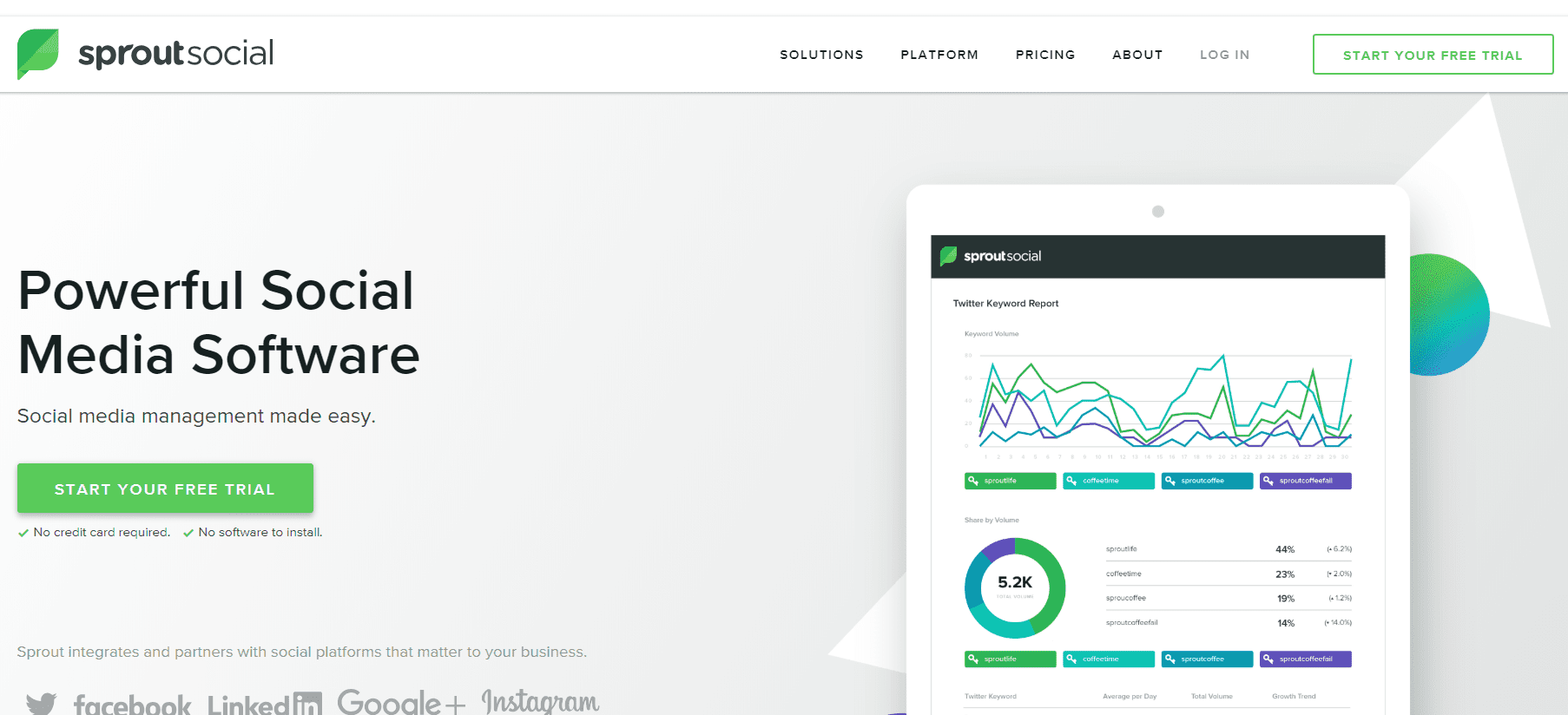The width and height of the screenshot is (1568, 715).
Task: Select the sproutlife tag under the Keyword Volume chart
Action: [1011, 481]
